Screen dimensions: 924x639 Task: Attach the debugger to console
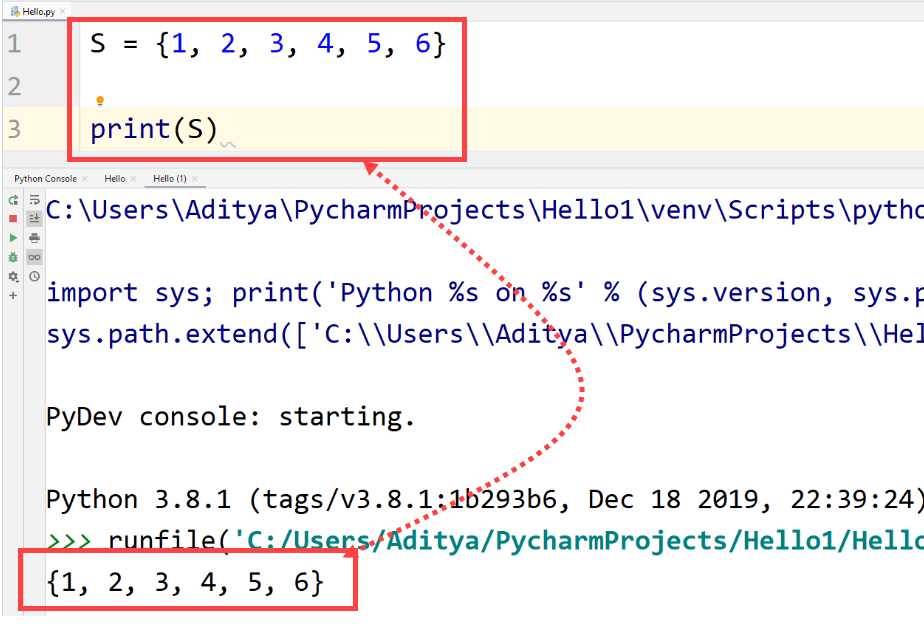click(13, 257)
